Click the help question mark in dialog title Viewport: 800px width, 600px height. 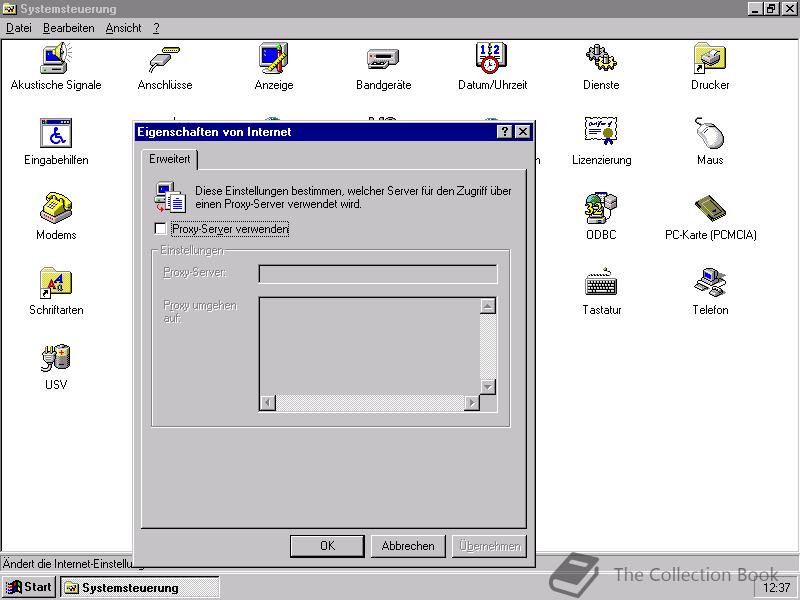(x=504, y=132)
